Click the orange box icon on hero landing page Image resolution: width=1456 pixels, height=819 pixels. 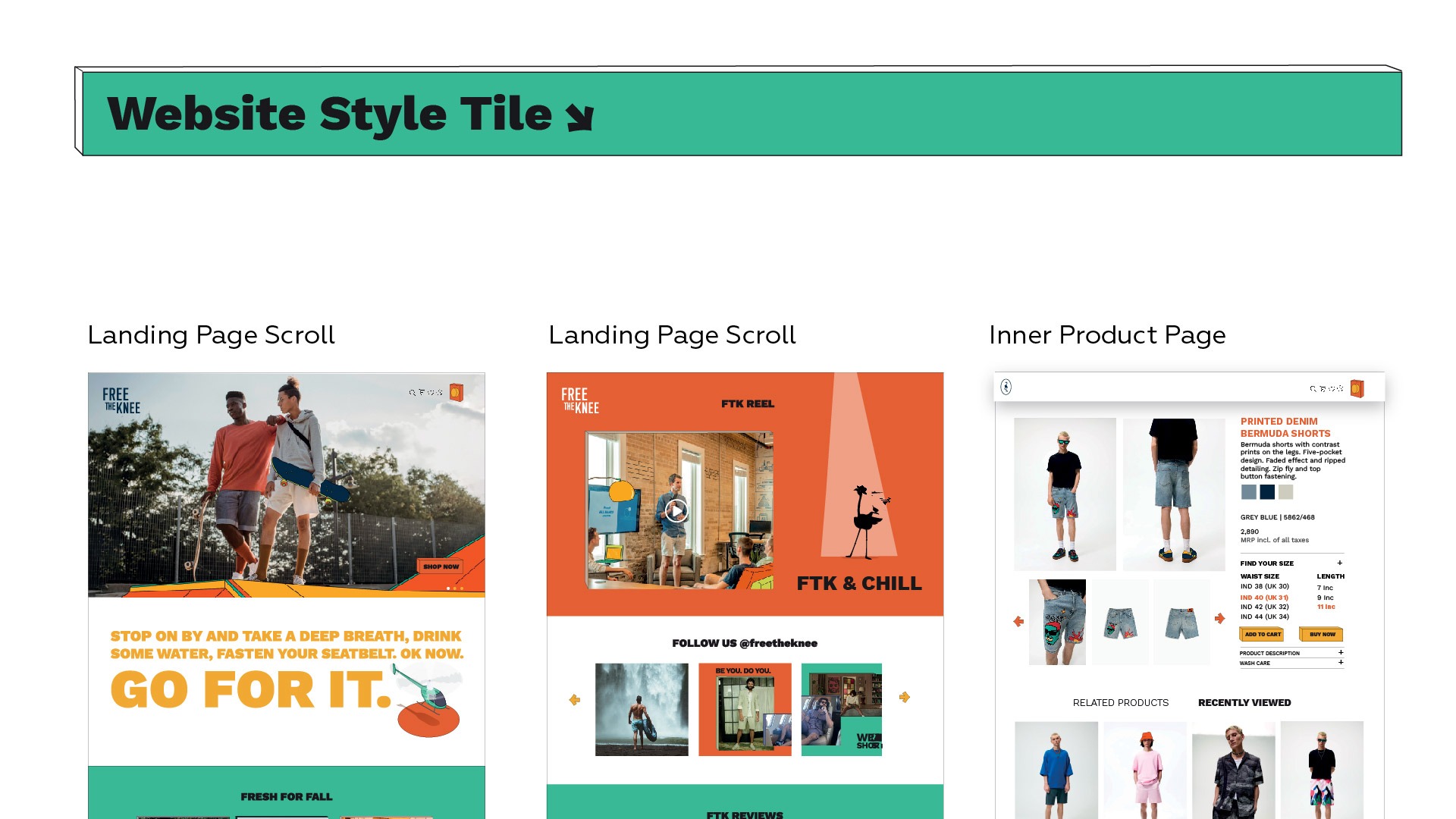tap(456, 392)
